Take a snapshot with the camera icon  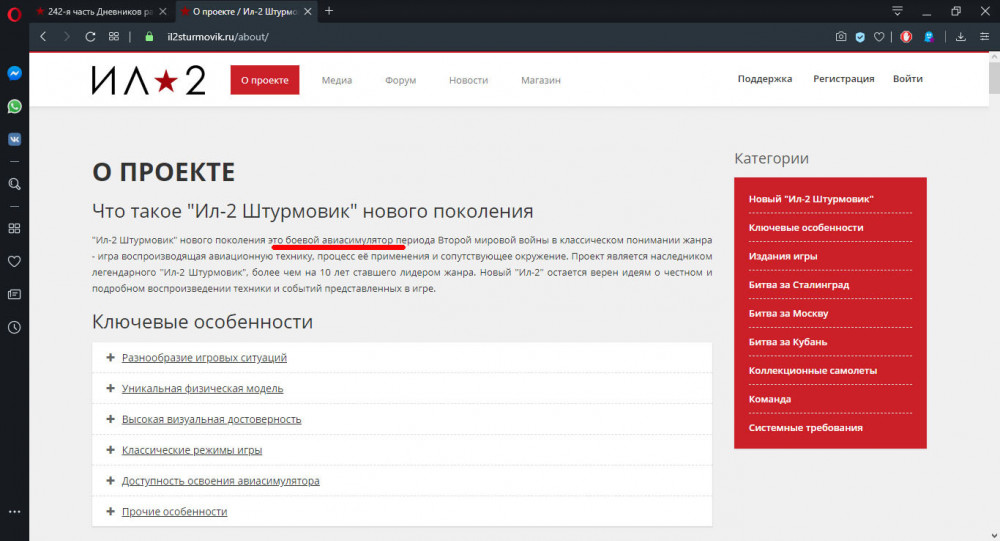[841, 37]
